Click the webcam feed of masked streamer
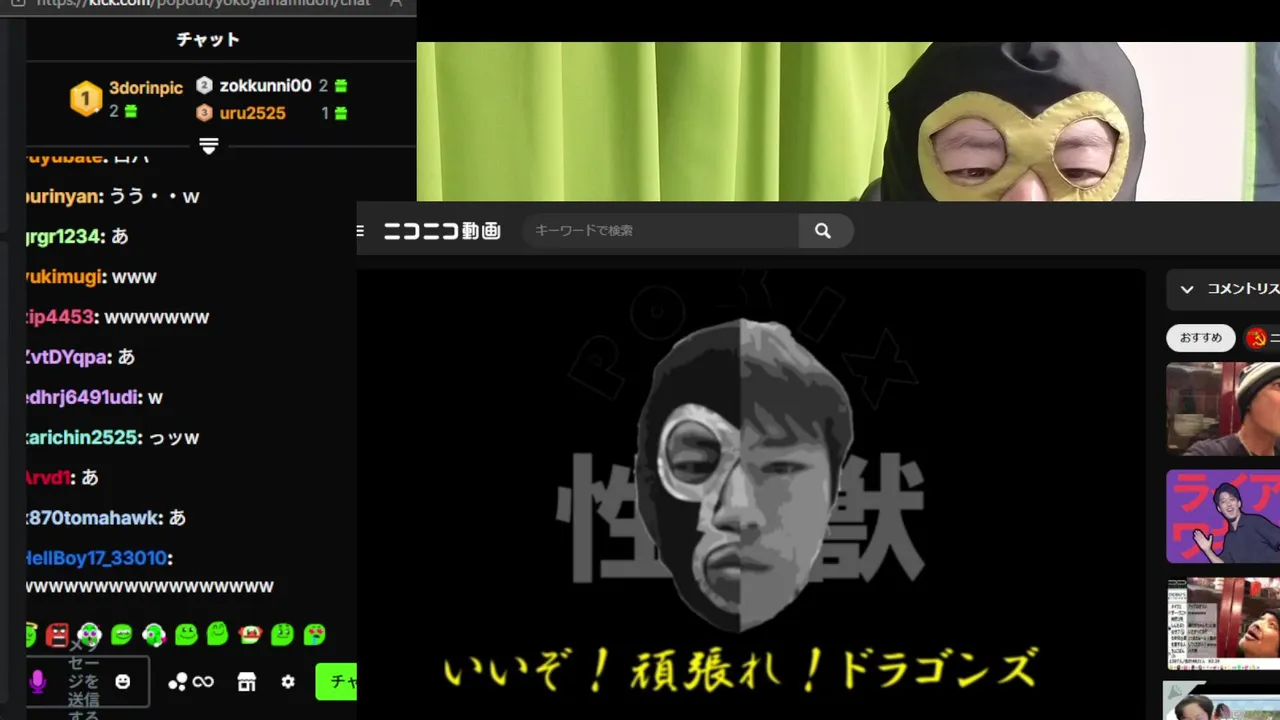This screenshot has height=720, width=1280. coord(848,122)
